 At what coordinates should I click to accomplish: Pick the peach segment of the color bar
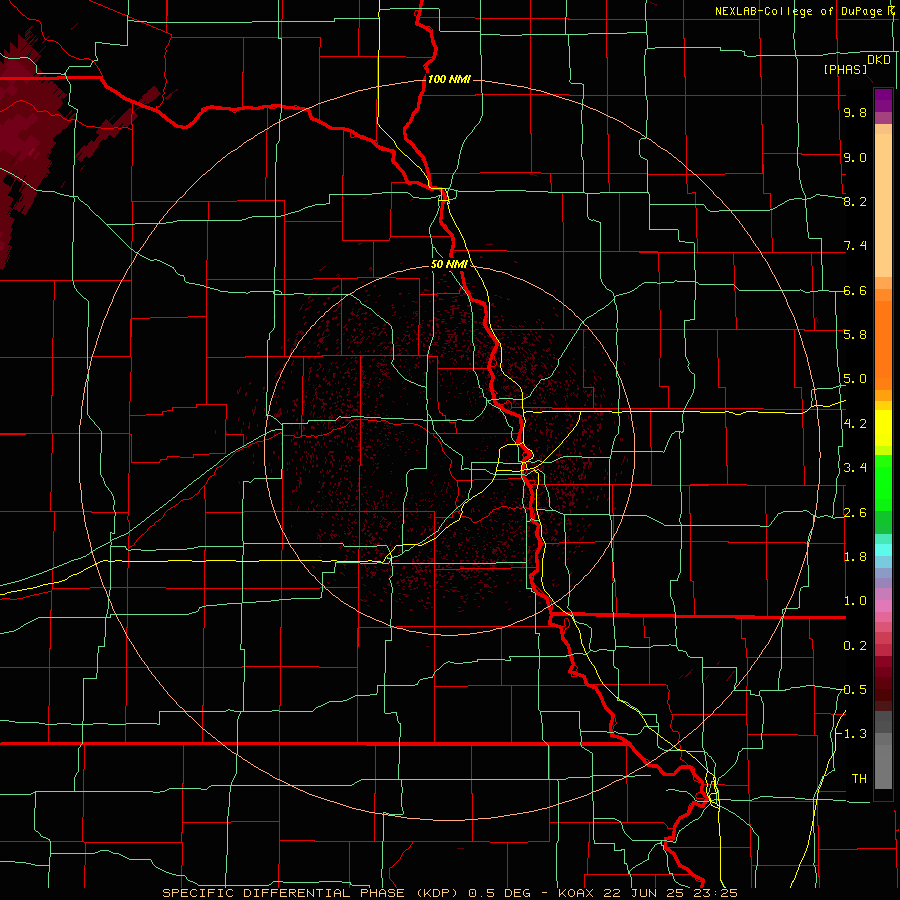(x=883, y=205)
